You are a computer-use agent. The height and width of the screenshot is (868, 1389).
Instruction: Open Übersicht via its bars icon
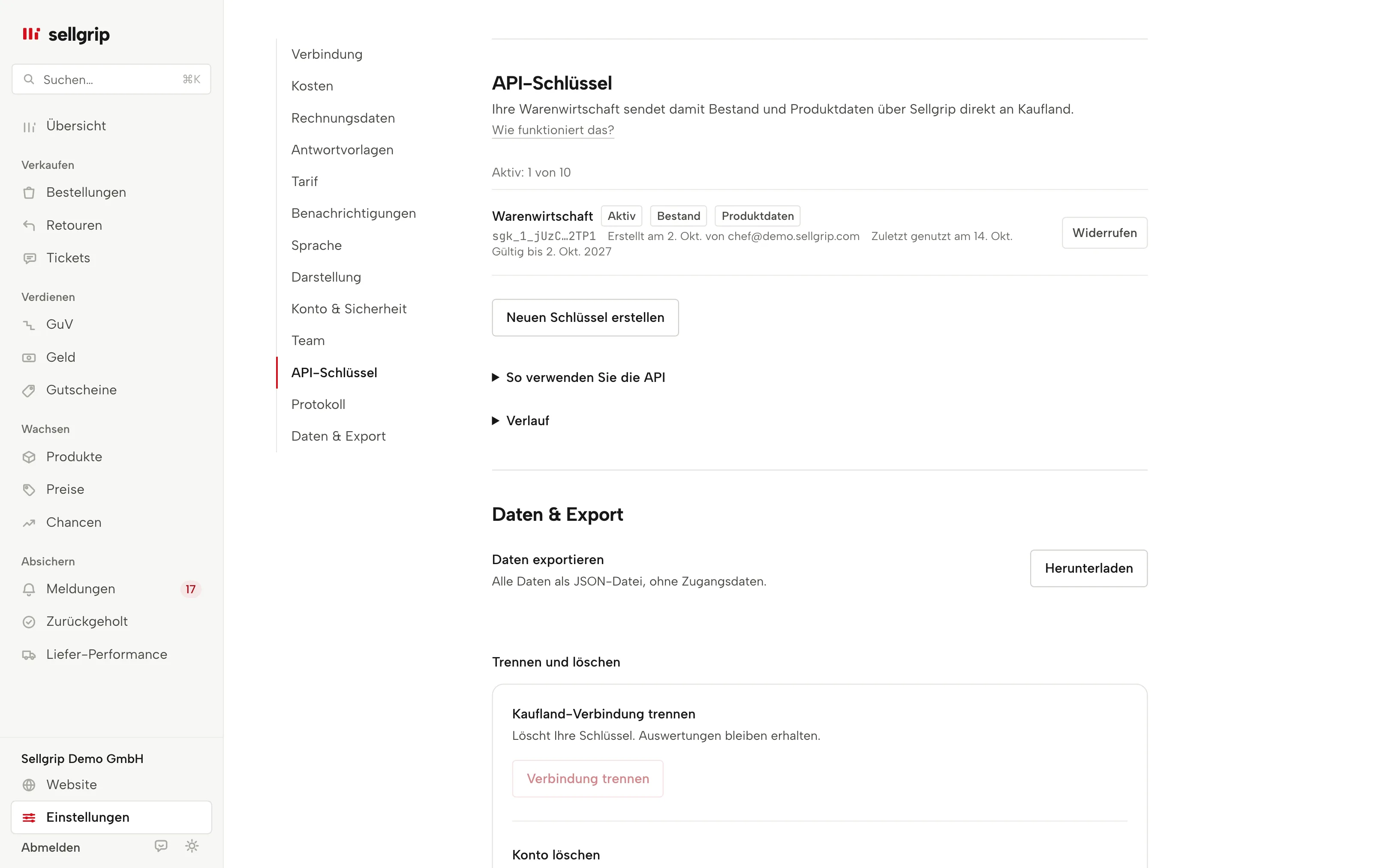[x=29, y=126]
